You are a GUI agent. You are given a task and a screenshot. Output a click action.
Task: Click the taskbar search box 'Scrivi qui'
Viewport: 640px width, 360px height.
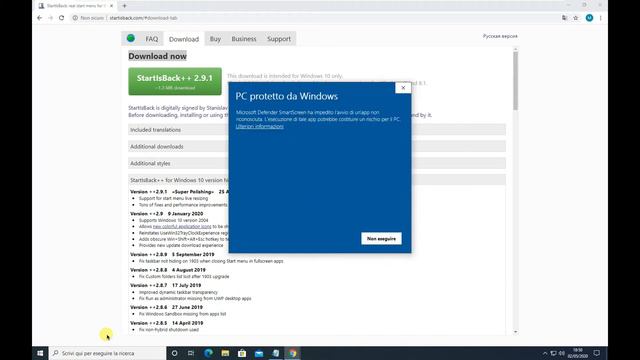[x=107, y=353]
